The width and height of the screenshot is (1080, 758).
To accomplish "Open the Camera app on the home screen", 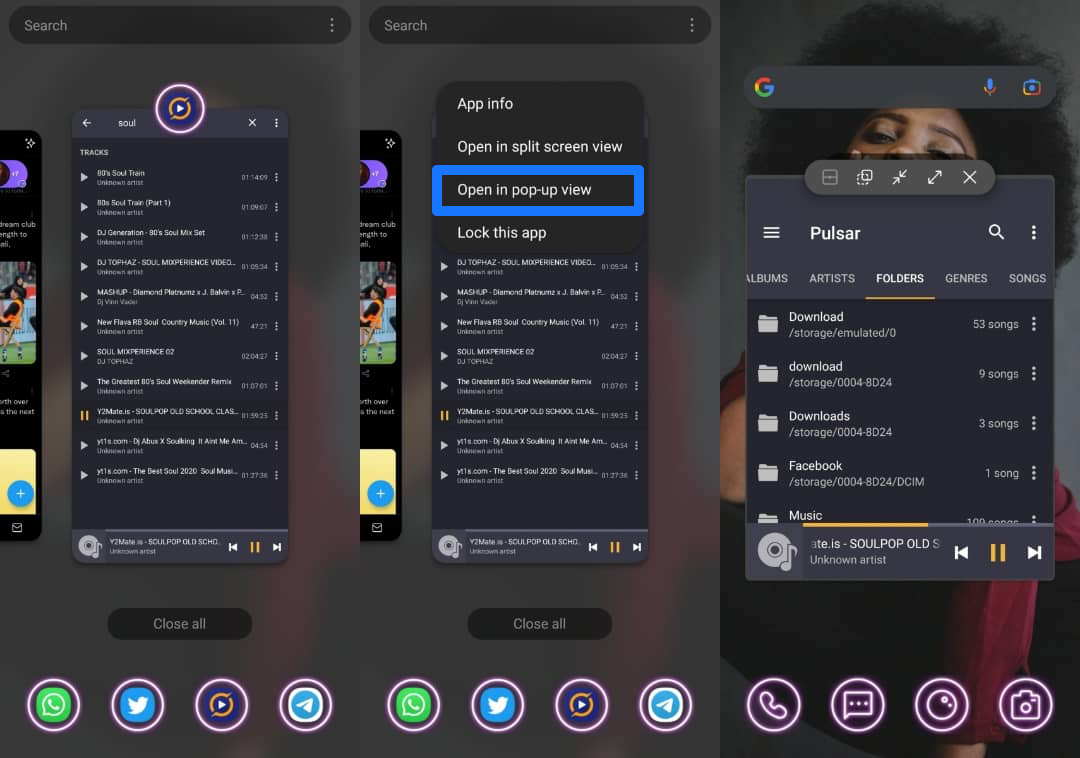I will [1026, 705].
